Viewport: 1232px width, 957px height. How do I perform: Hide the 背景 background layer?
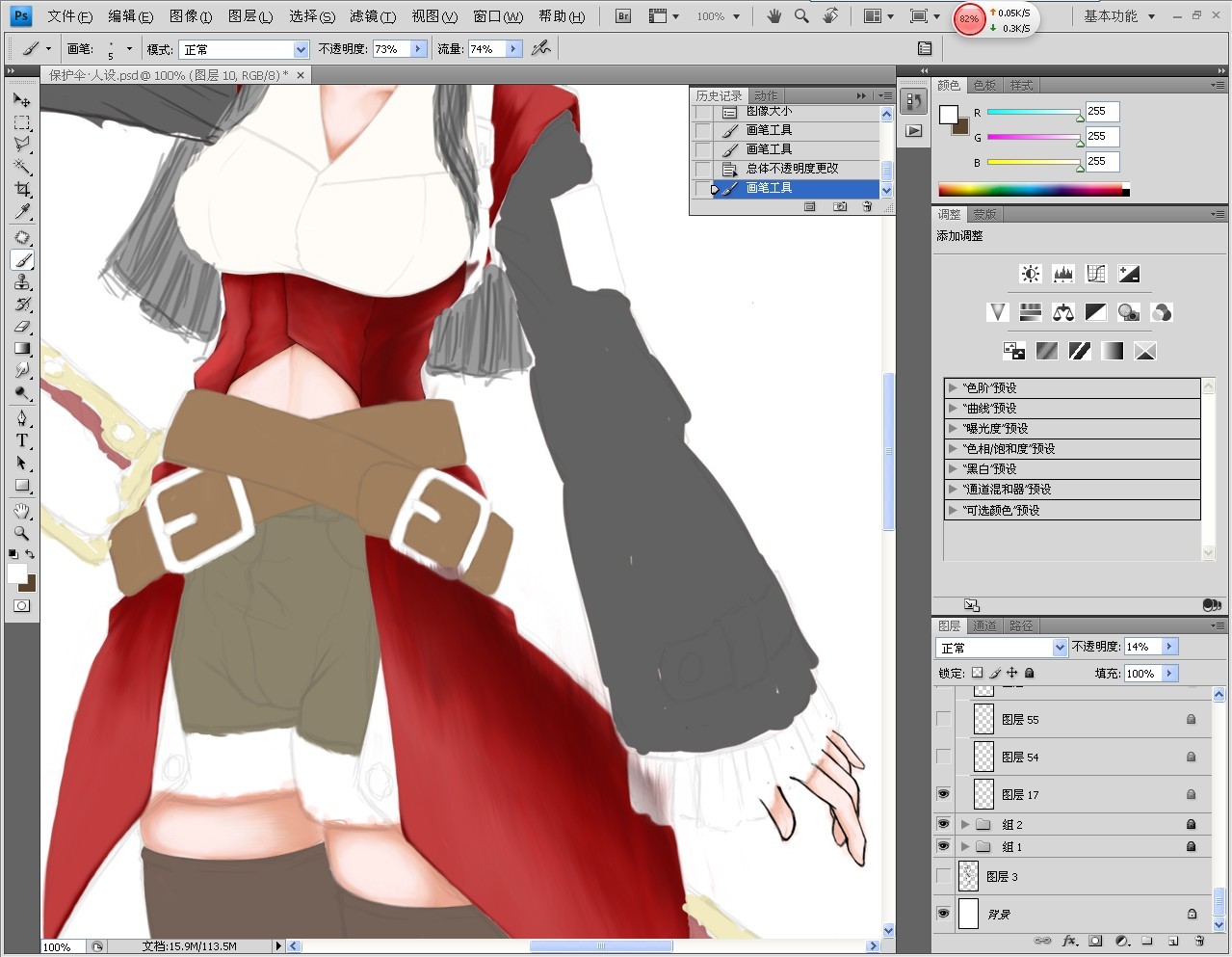tap(943, 913)
